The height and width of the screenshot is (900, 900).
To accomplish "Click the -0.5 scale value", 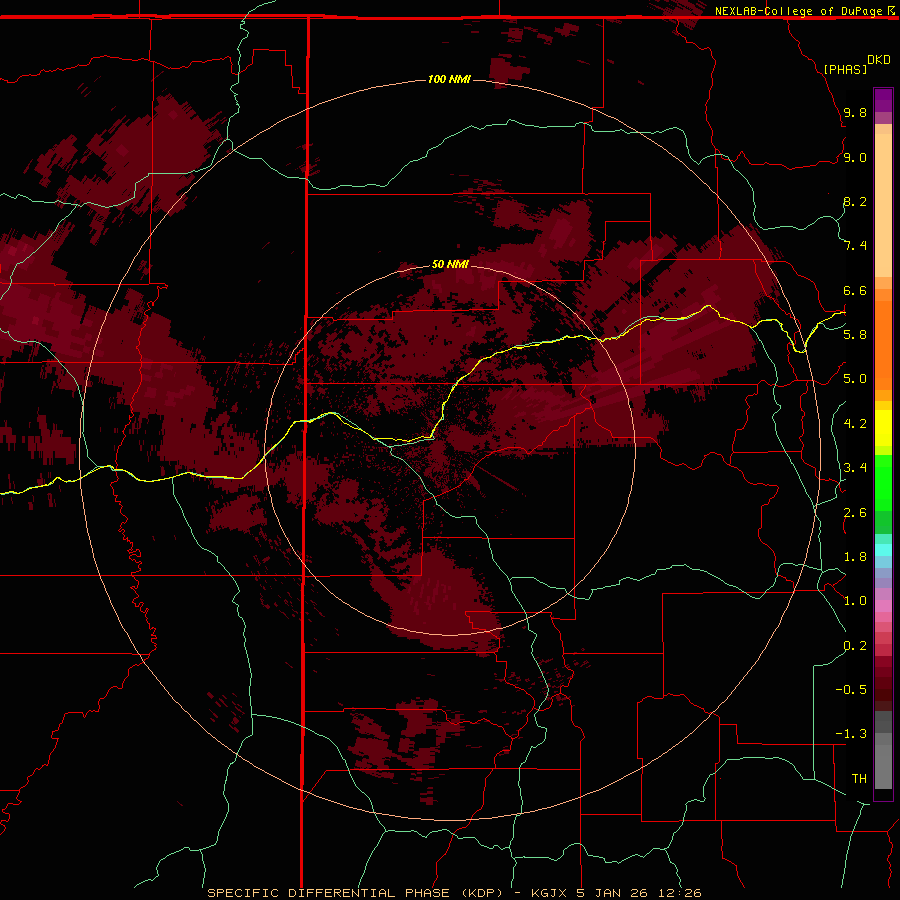I will coord(851,690).
